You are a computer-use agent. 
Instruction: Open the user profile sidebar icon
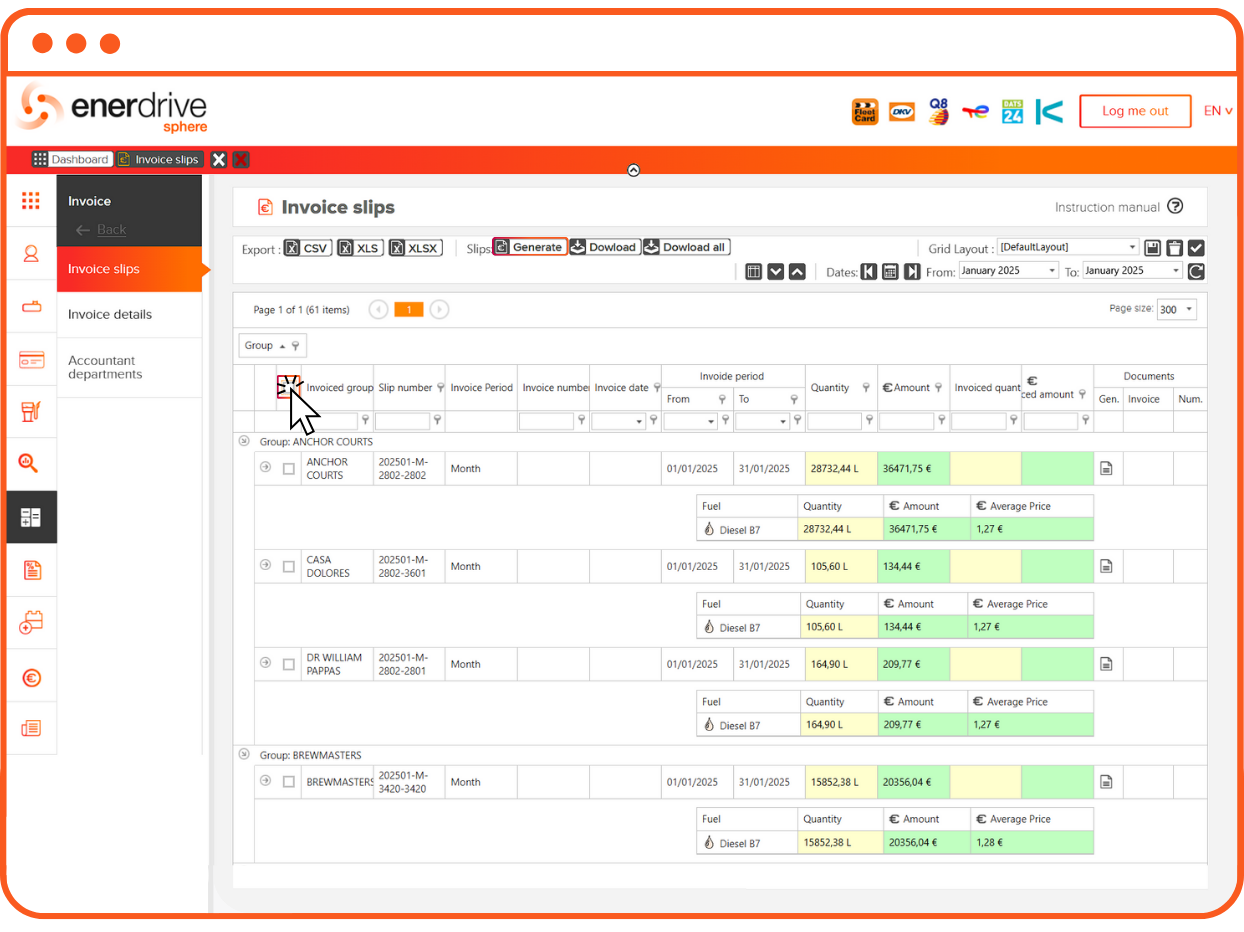coord(31,254)
